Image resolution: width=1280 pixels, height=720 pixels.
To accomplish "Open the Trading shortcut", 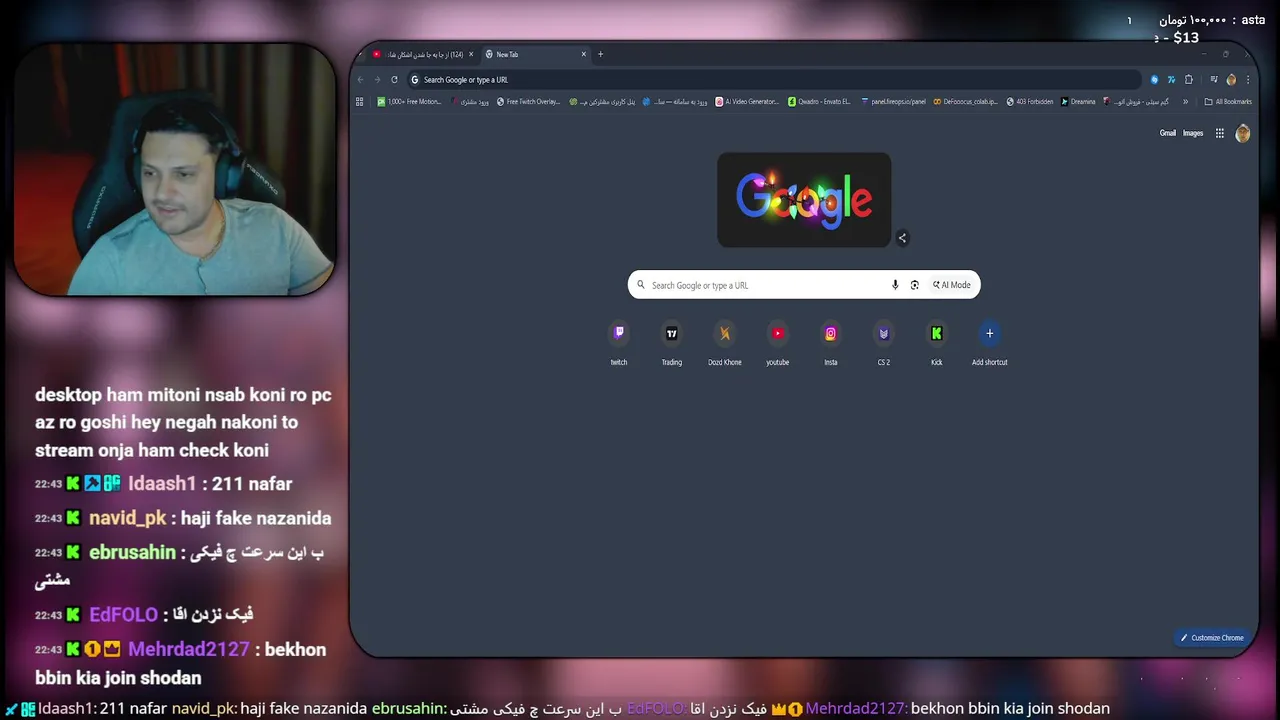I will [672, 342].
